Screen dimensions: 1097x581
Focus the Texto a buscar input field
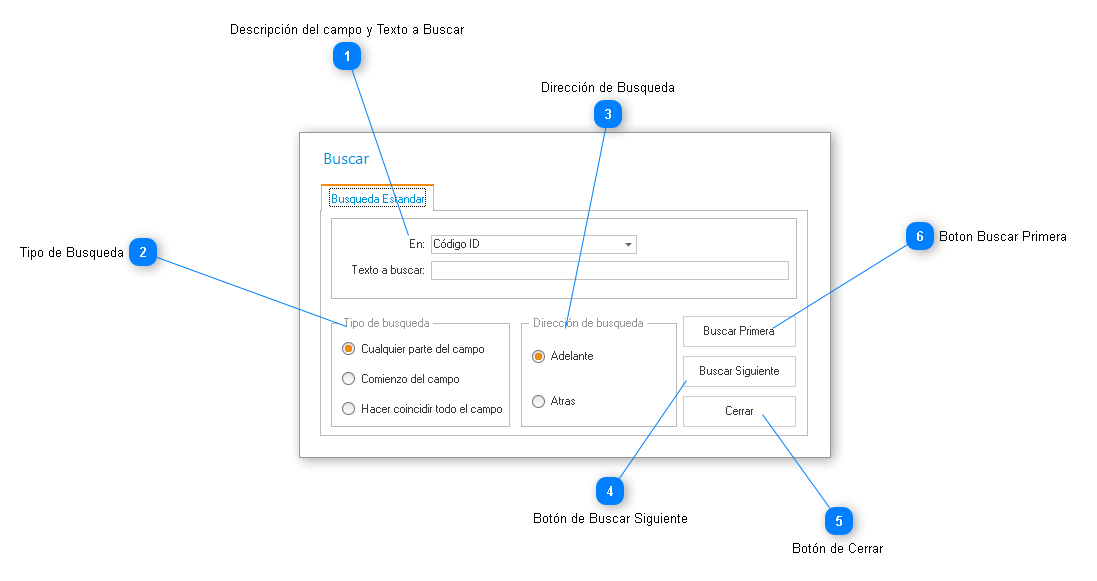pyautogui.click(x=609, y=270)
